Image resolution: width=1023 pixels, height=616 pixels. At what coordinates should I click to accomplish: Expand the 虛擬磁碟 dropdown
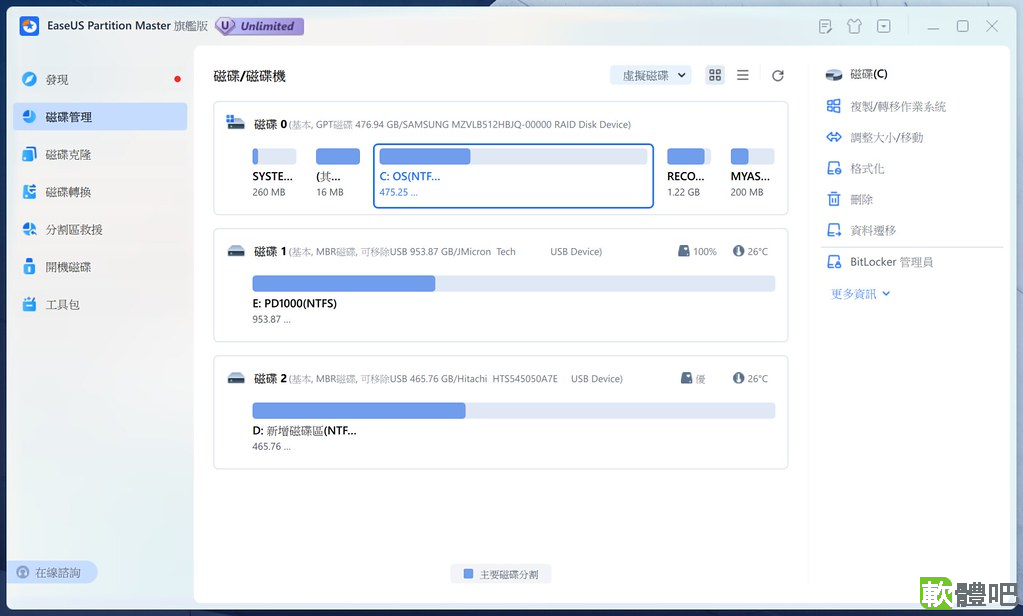(x=651, y=76)
